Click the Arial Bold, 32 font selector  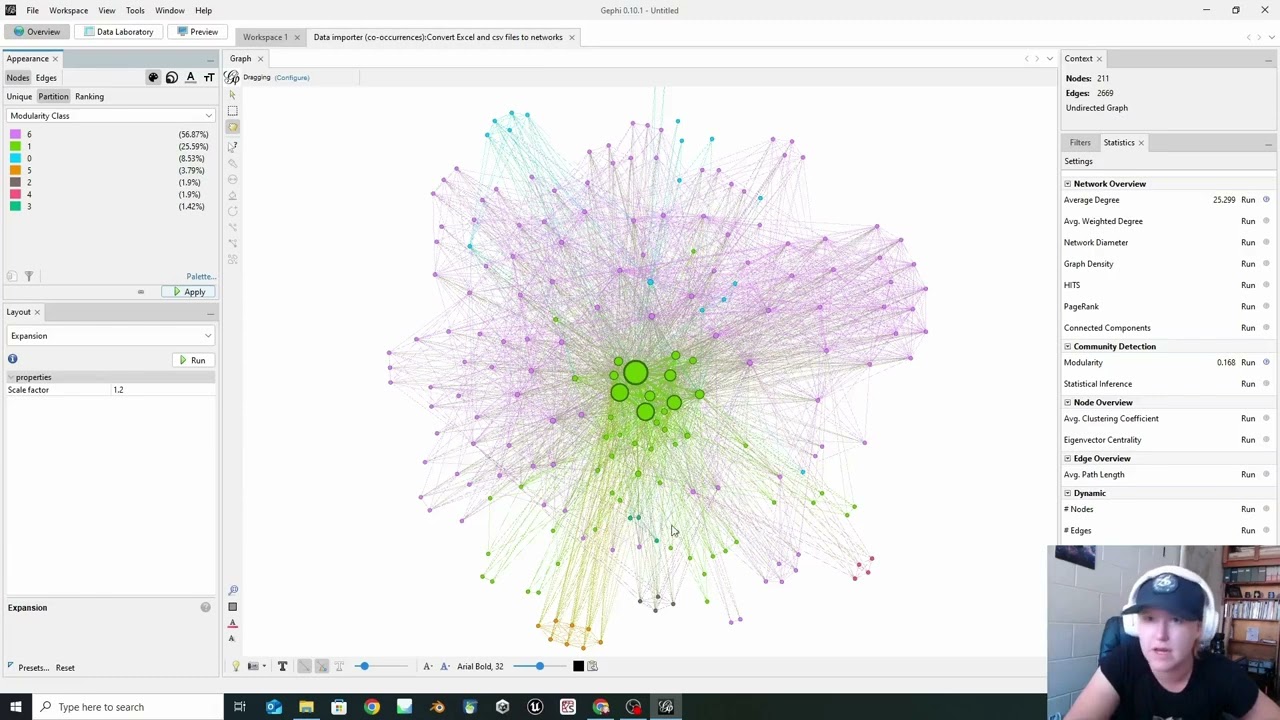pos(481,666)
